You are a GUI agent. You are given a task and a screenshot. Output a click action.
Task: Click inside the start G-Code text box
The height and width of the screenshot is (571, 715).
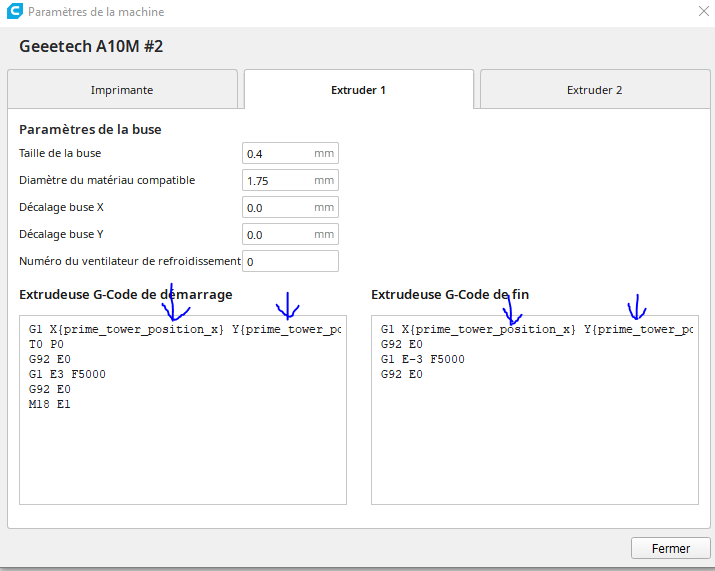tap(183, 410)
